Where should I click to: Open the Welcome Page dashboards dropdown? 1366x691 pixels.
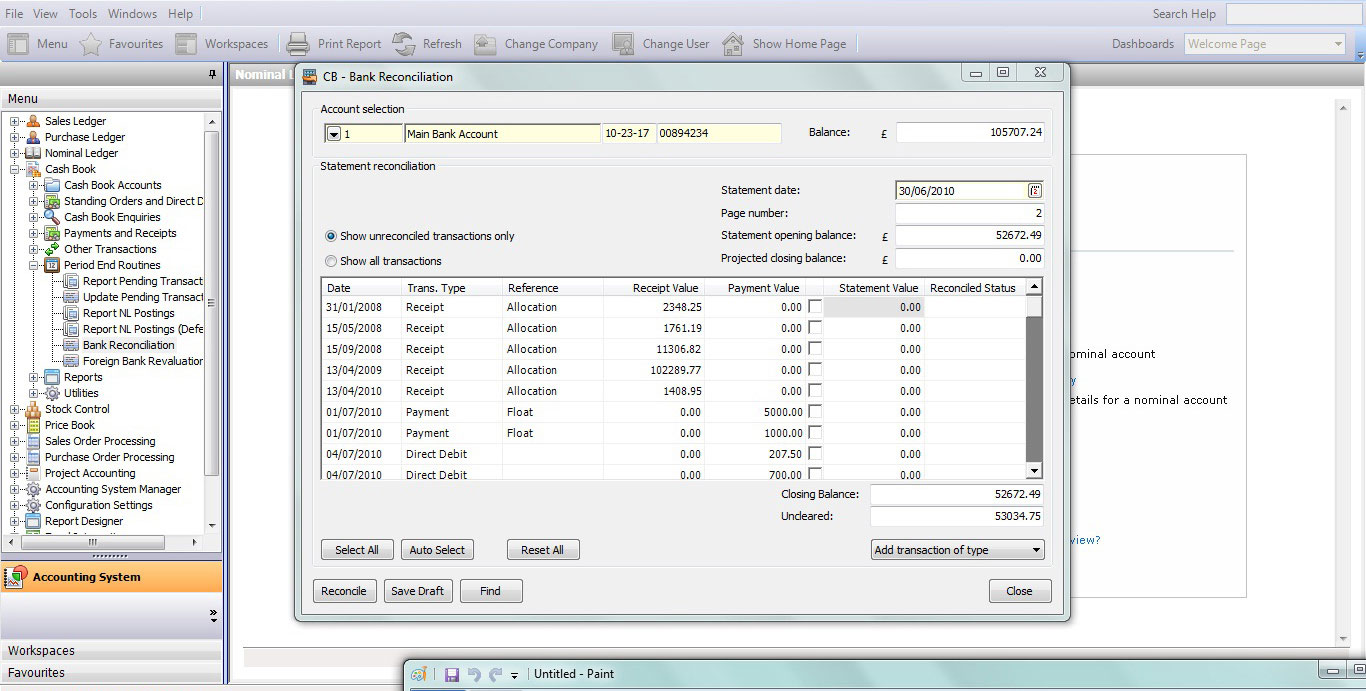coord(1338,44)
